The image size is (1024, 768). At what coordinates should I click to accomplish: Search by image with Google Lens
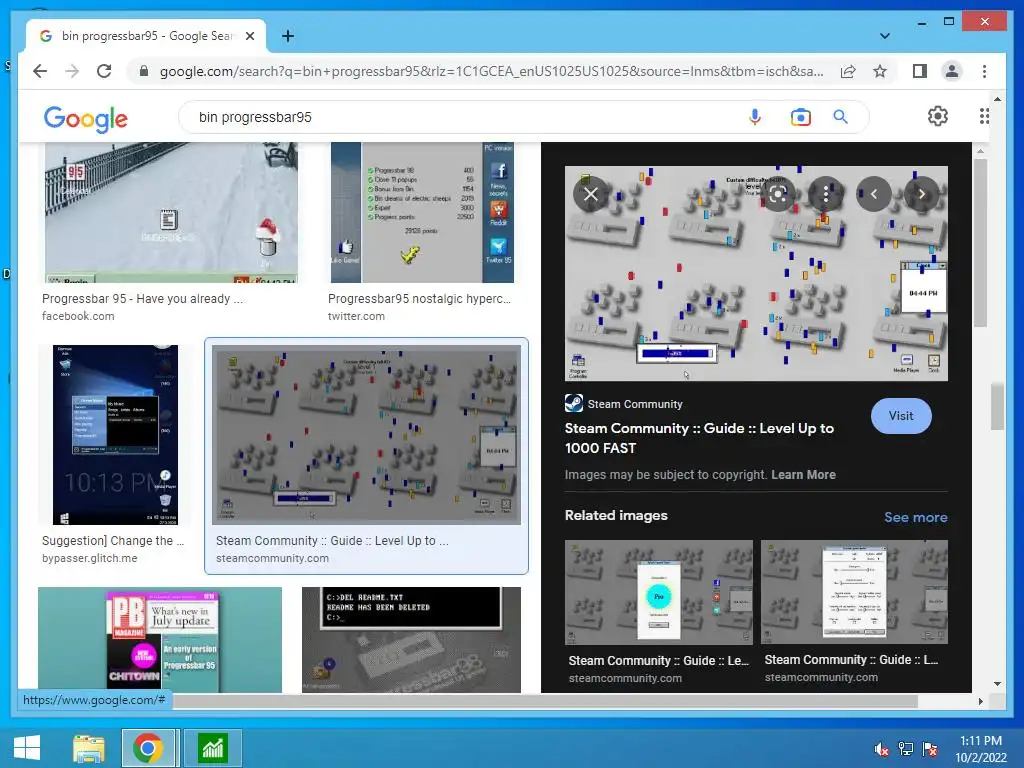801,117
